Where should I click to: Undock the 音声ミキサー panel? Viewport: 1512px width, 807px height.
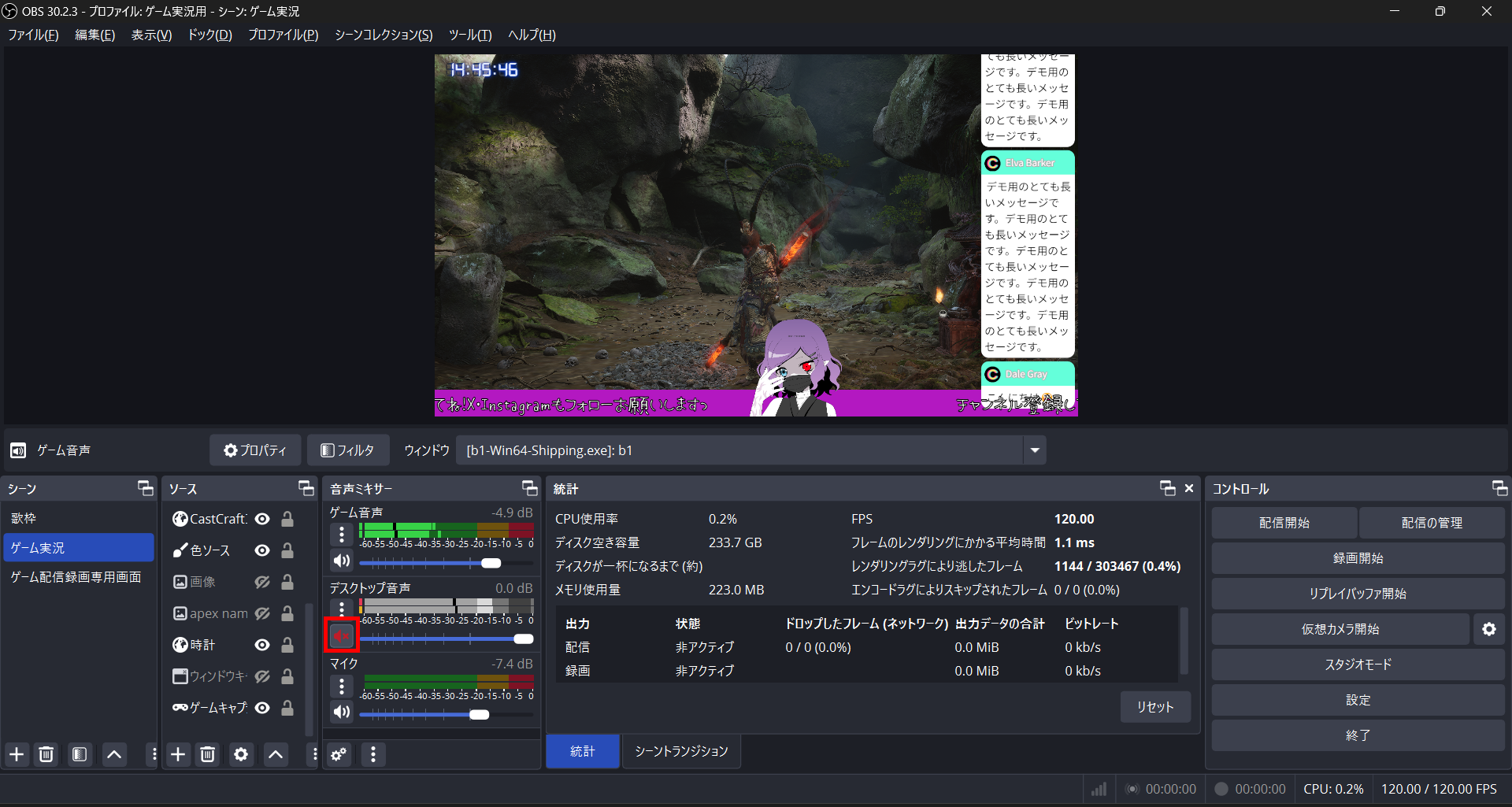point(530,488)
